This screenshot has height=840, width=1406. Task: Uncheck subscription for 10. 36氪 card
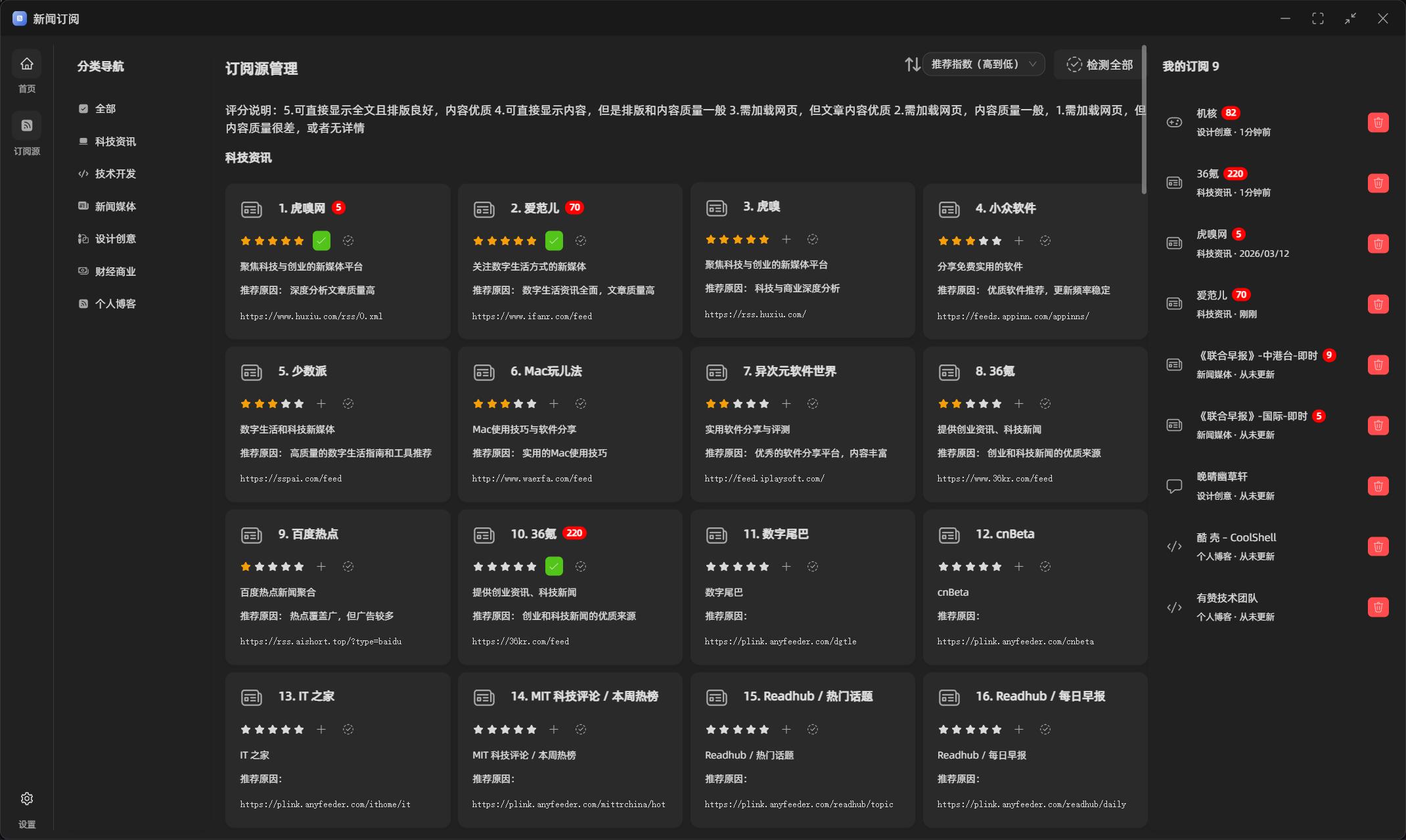(554, 567)
